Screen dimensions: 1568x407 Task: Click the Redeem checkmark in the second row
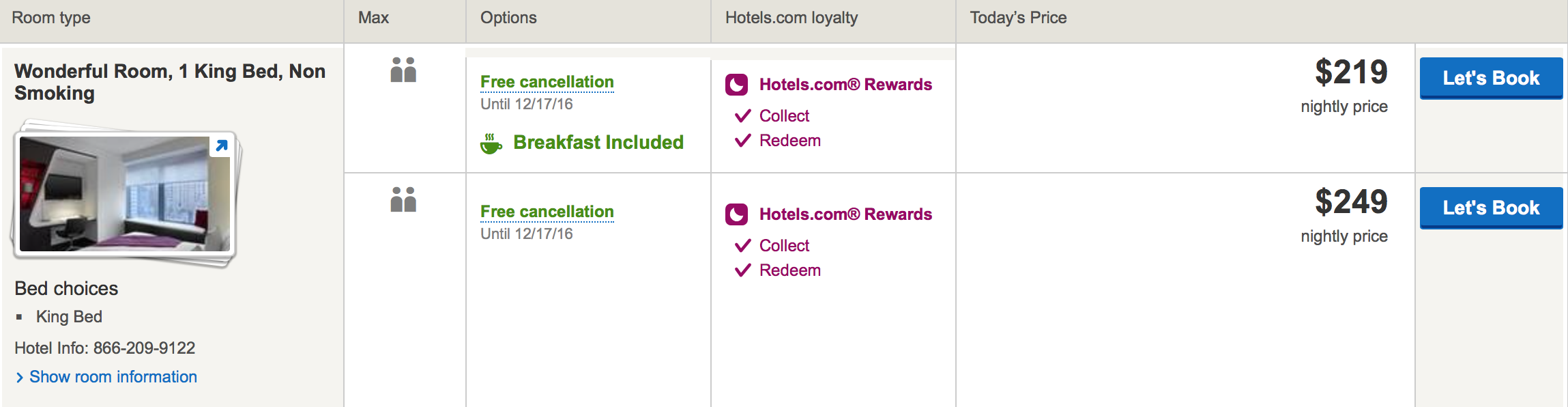click(743, 270)
